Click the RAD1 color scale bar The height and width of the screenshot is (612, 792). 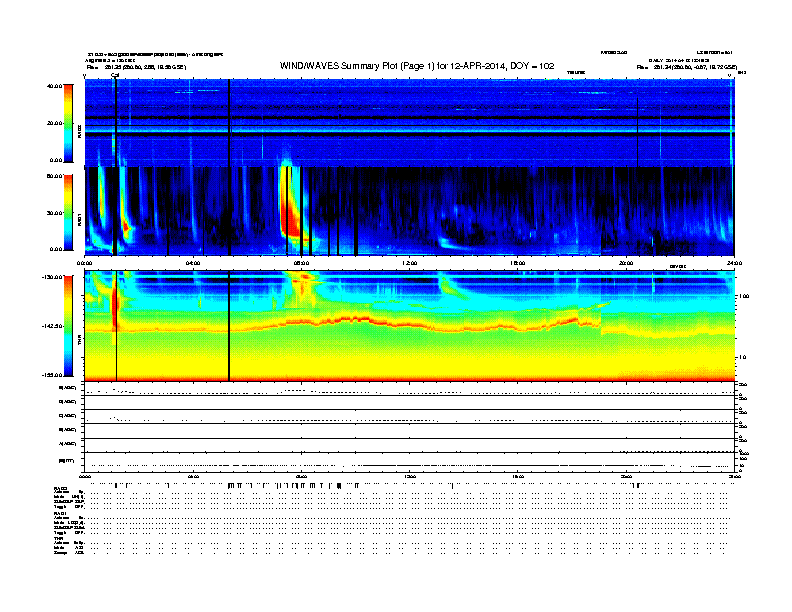click(x=68, y=213)
